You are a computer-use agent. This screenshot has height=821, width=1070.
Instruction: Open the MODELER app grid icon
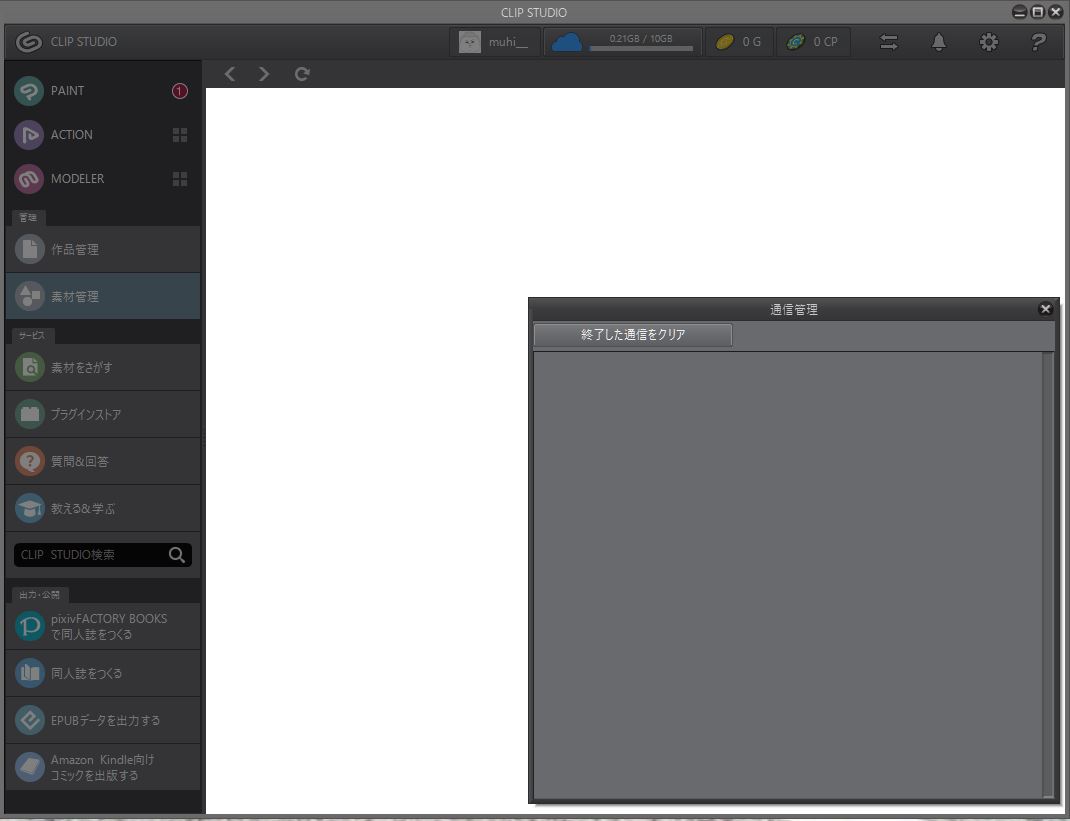180,179
